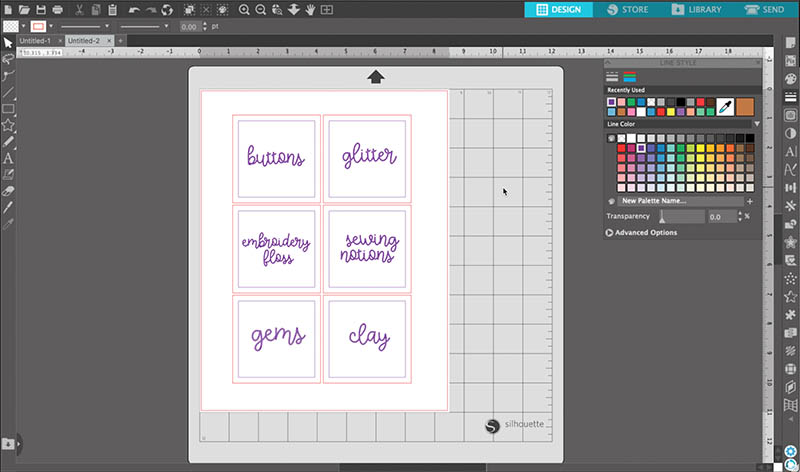The width and height of the screenshot is (800, 472).
Task: Choose the Select arrow tool
Action: click(8, 43)
